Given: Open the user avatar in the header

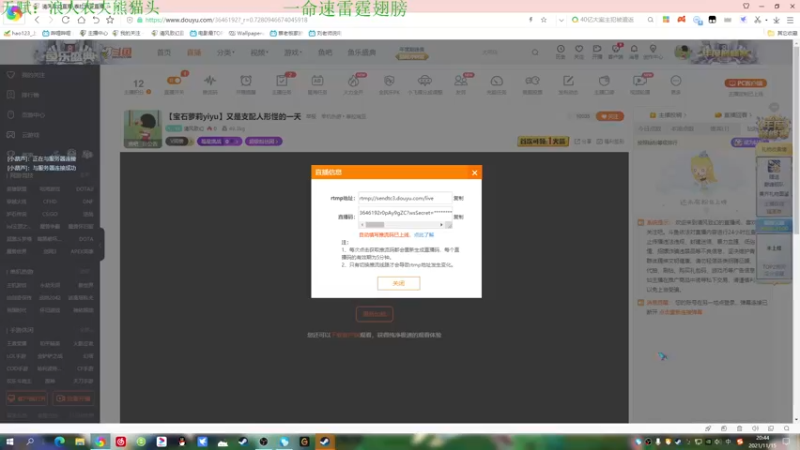Looking at the screenshot, I should tap(683, 52).
